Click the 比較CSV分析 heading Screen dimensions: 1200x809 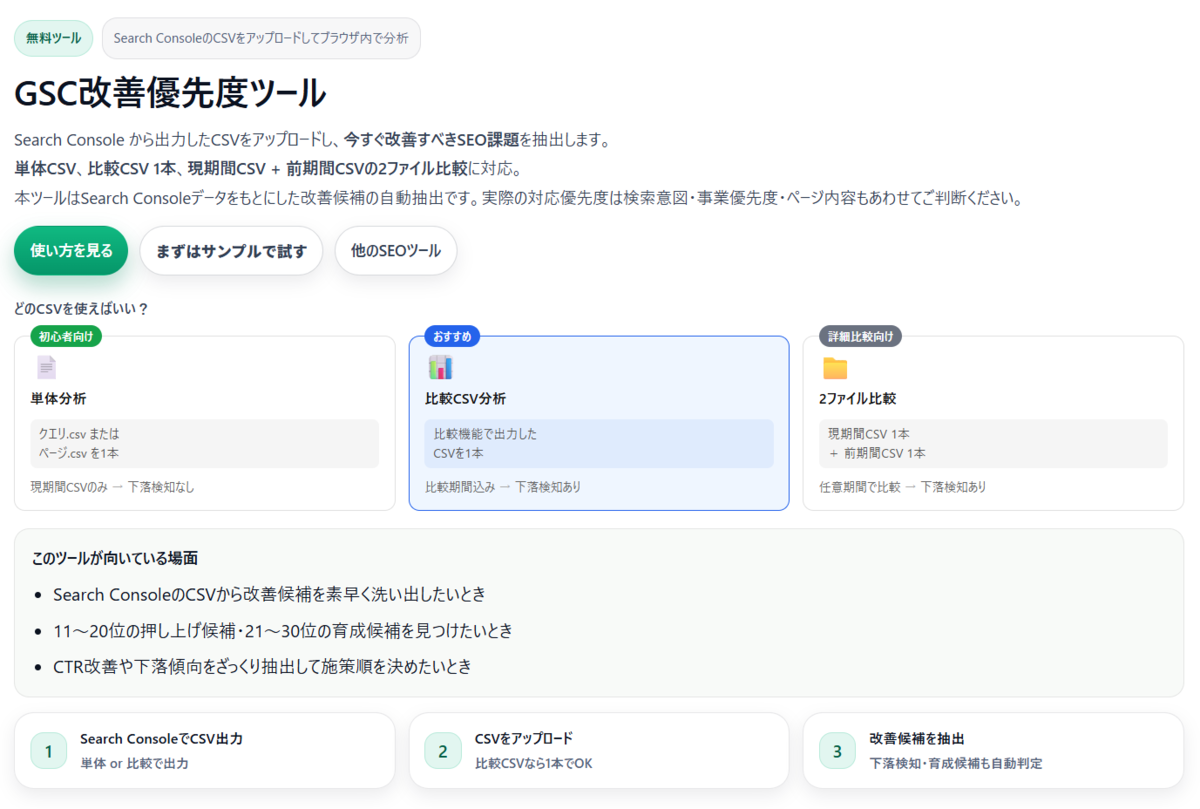tap(465, 399)
